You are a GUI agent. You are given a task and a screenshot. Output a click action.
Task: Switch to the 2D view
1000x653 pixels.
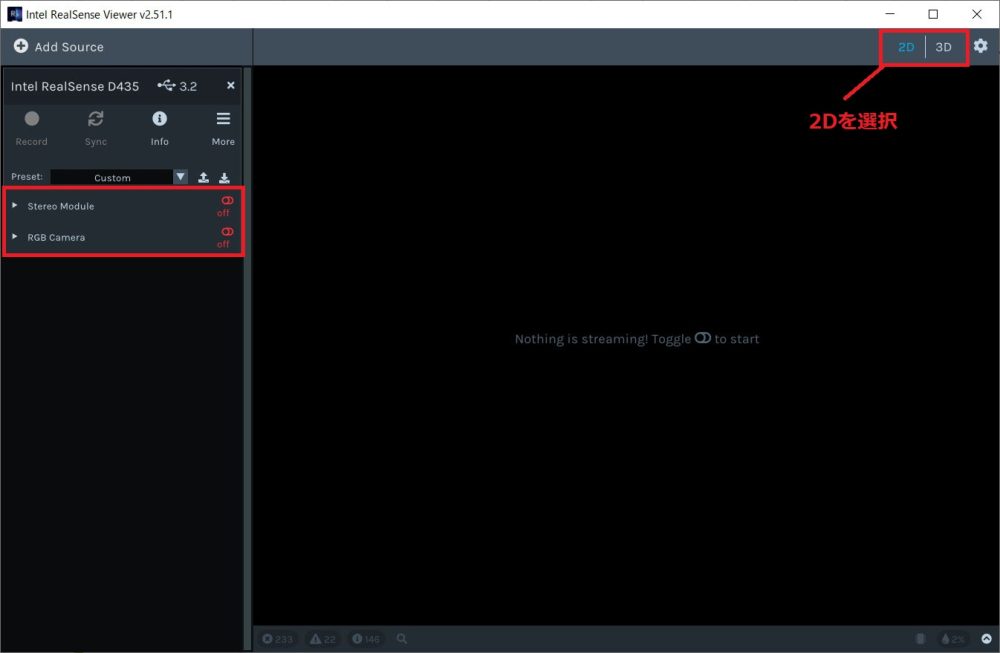pyautogui.click(x=906, y=47)
